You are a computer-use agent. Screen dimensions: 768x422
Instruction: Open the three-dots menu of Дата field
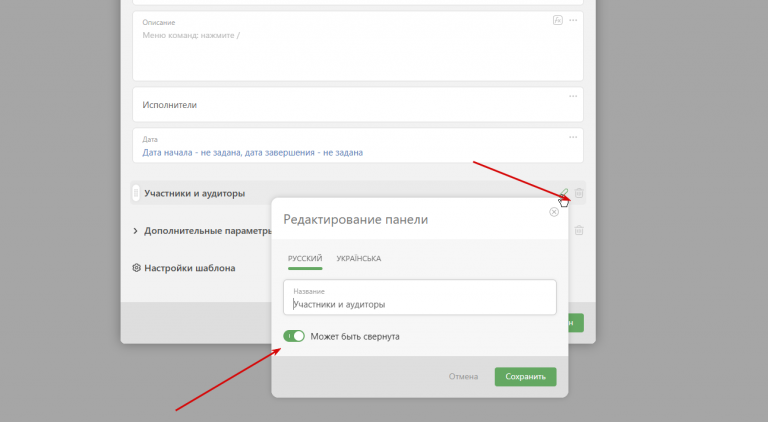click(573, 137)
